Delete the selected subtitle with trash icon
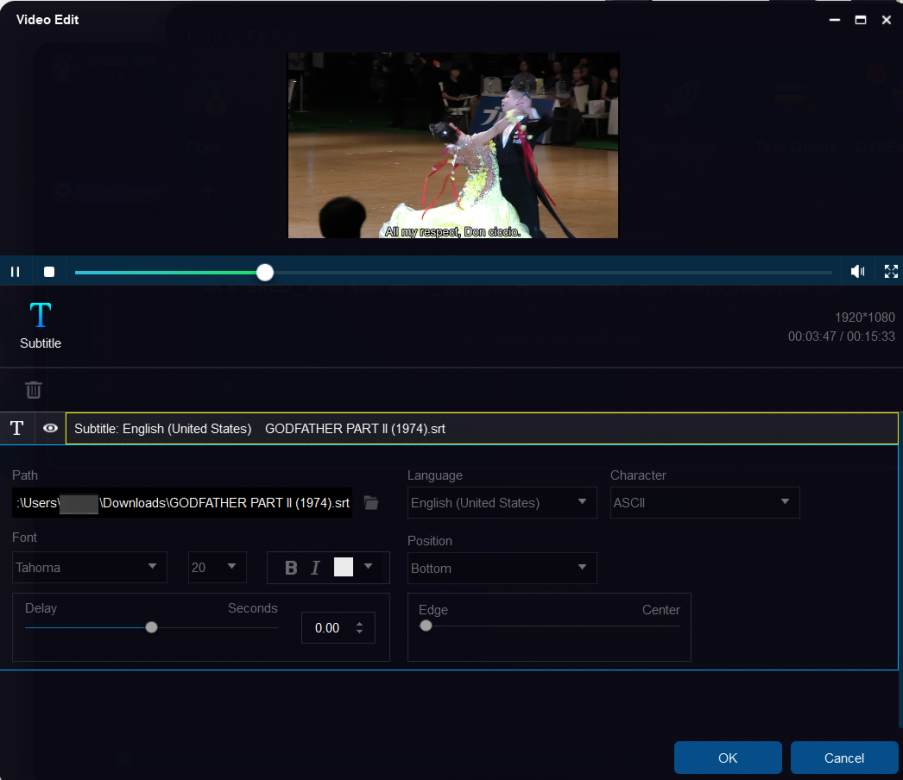The image size is (903, 780). 34,390
